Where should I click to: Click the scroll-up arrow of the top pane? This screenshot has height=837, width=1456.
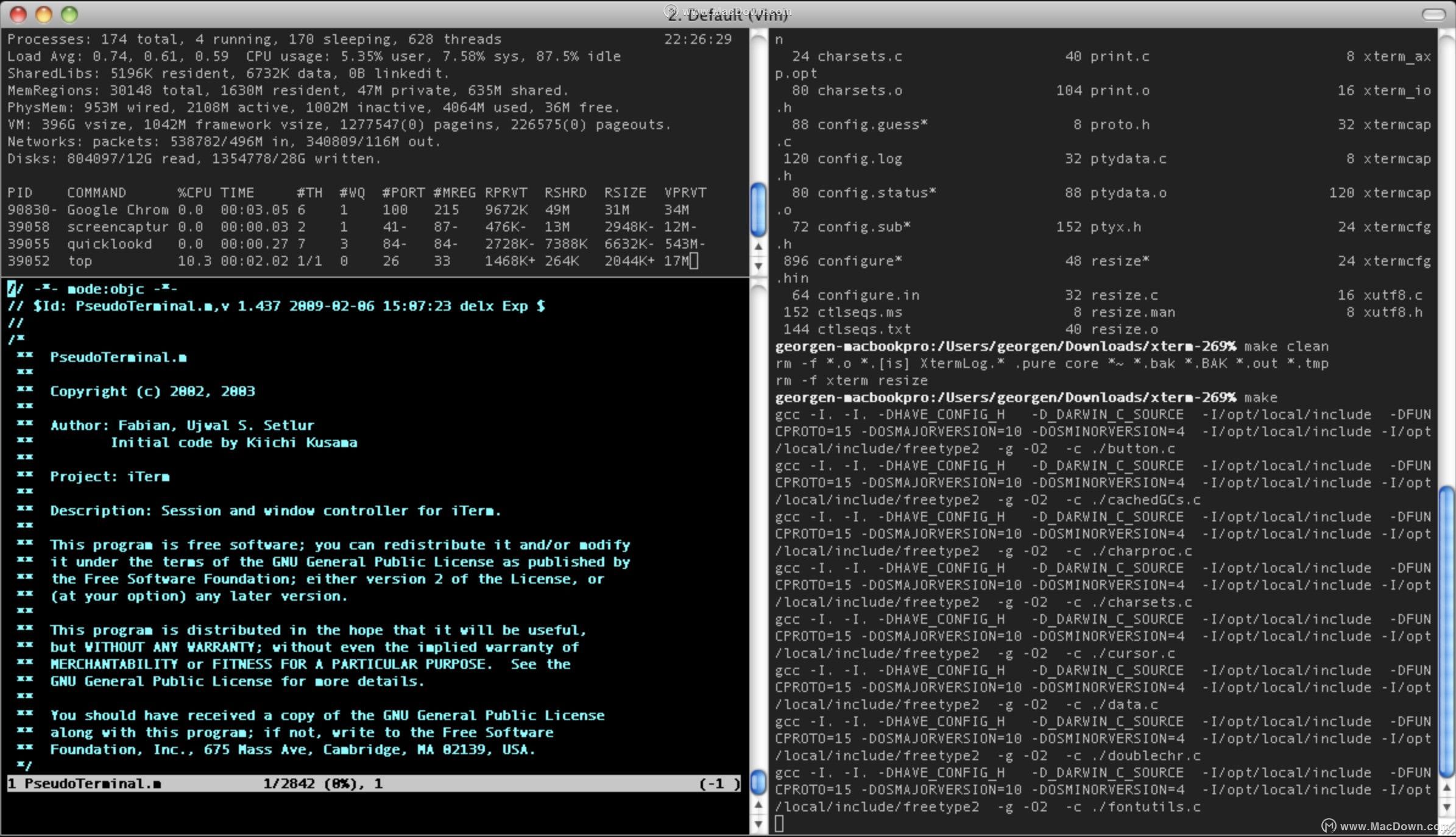[x=758, y=247]
